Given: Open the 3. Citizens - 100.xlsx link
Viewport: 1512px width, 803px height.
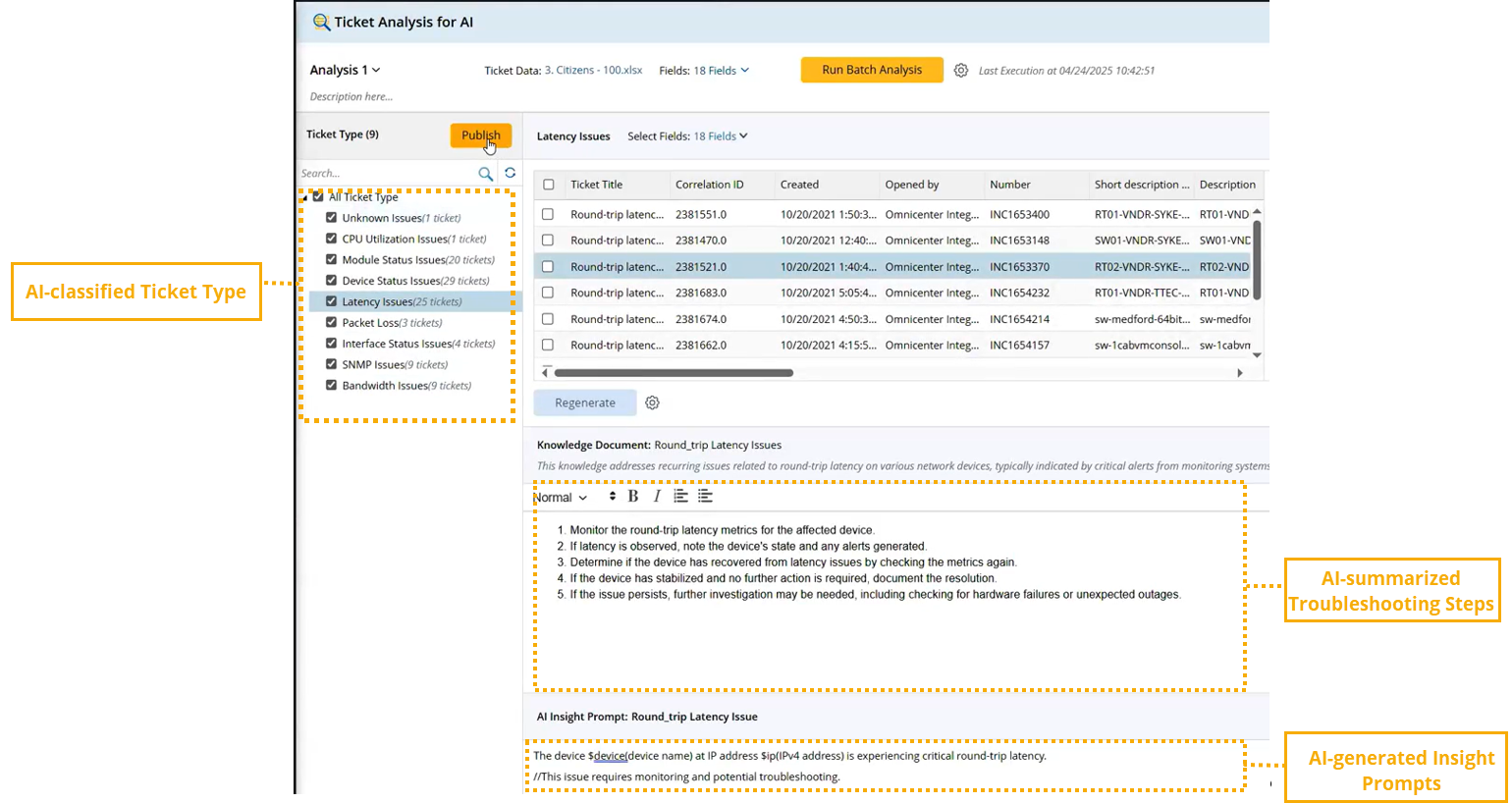Looking at the screenshot, I should 593,71.
